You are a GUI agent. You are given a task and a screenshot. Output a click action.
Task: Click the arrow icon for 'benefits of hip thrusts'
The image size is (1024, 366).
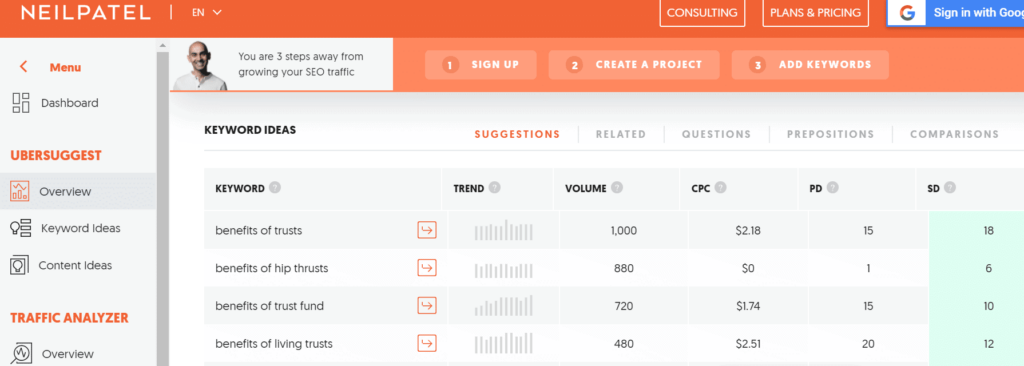click(x=427, y=268)
